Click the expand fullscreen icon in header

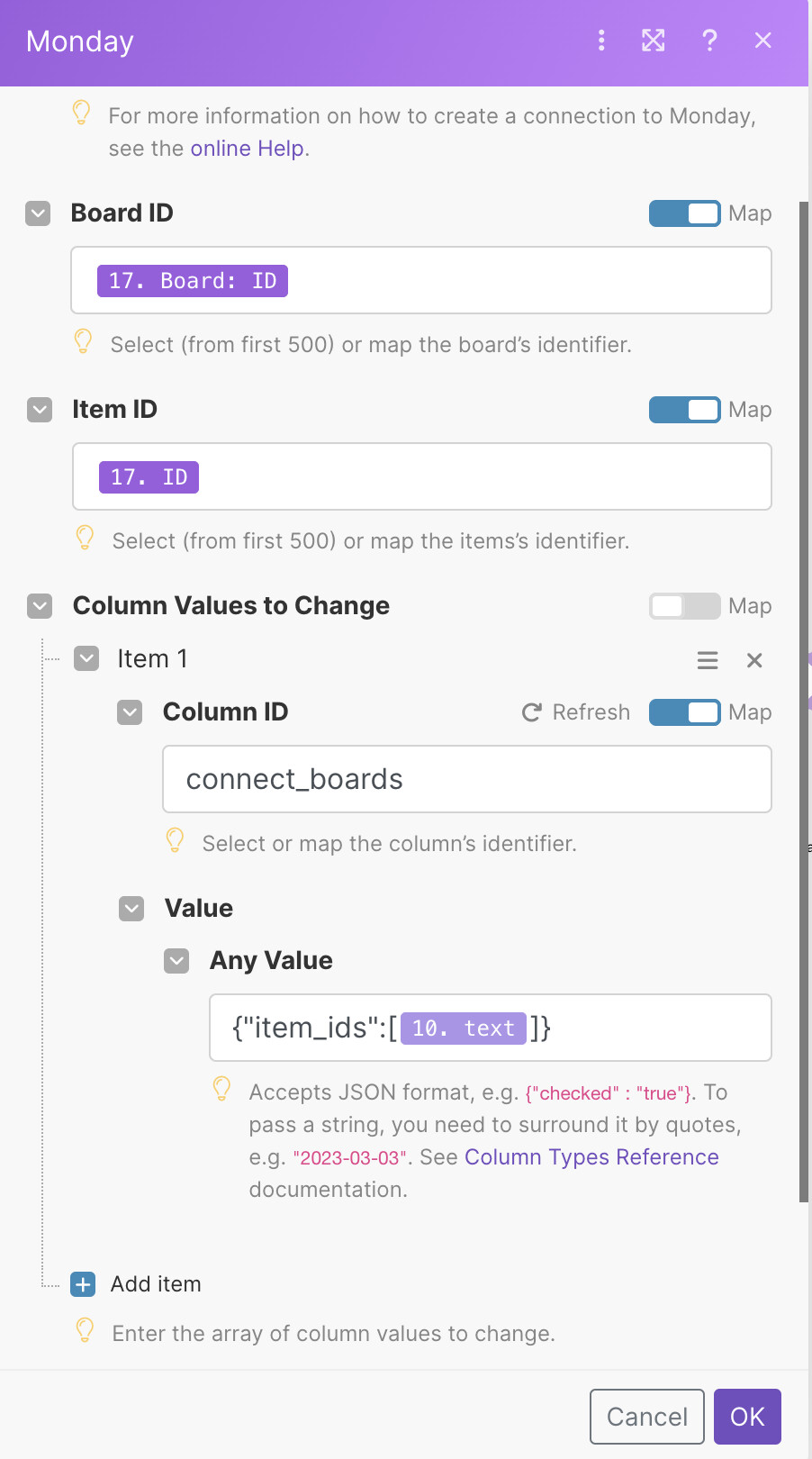coord(654,41)
